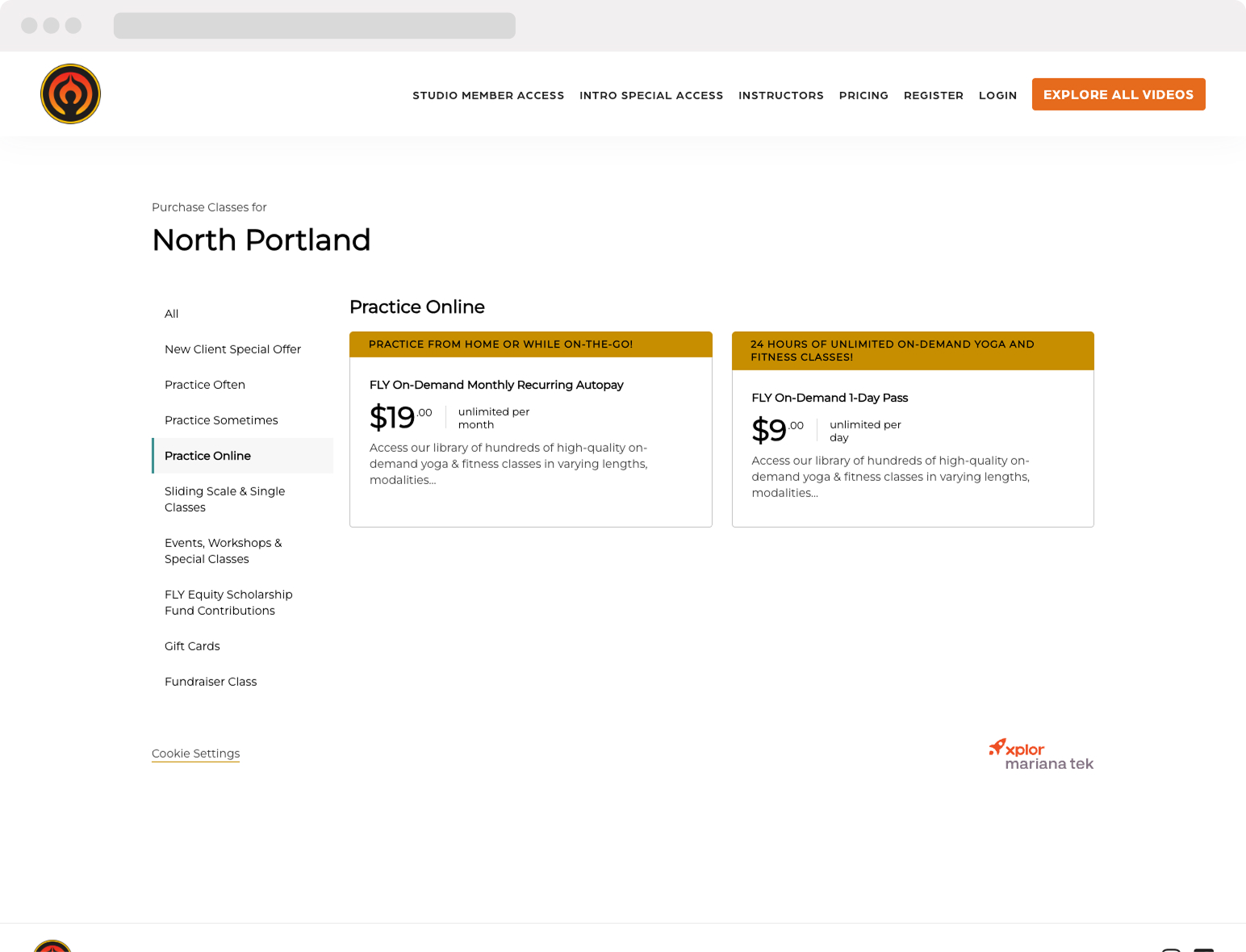Image resolution: width=1246 pixels, height=952 pixels.
Task: Select the FLY On-Demand 1-Day Pass card
Action: (x=913, y=428)
